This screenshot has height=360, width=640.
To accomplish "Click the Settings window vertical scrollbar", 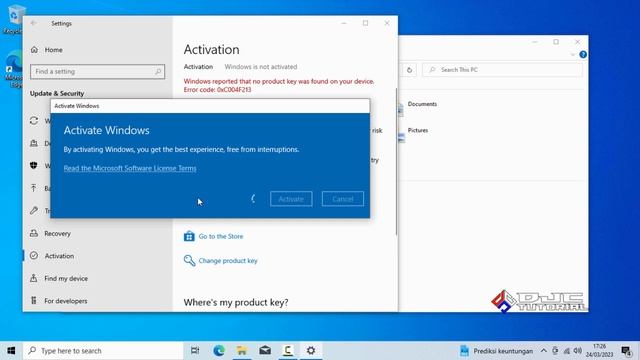I will click(396, 161).
